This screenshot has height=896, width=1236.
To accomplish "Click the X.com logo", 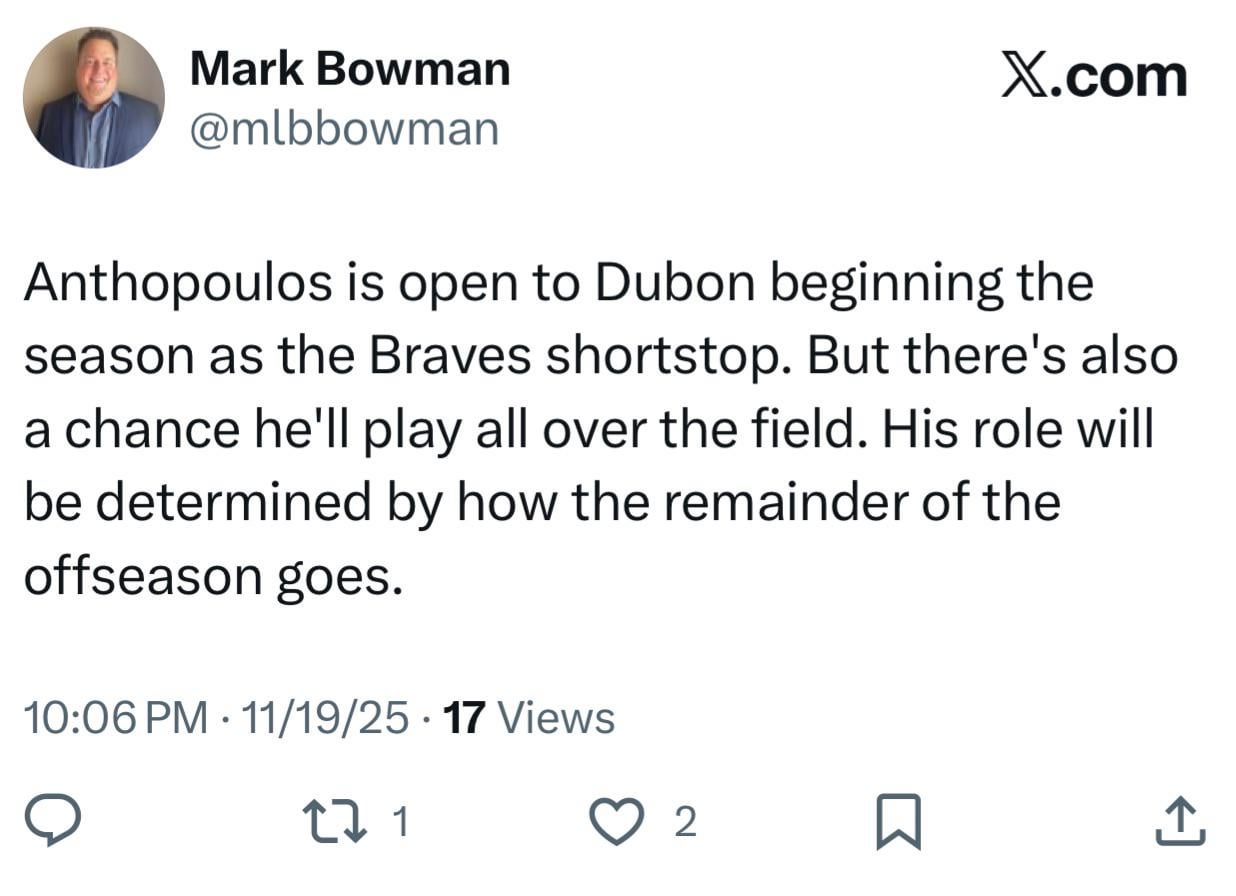I will pos(1092,73).
